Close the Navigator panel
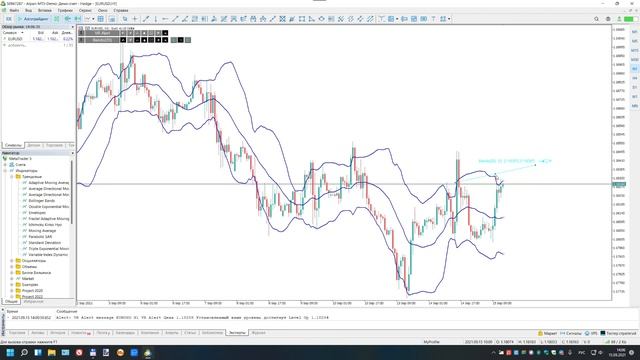 pyautogui.click(x=73, y=153)
